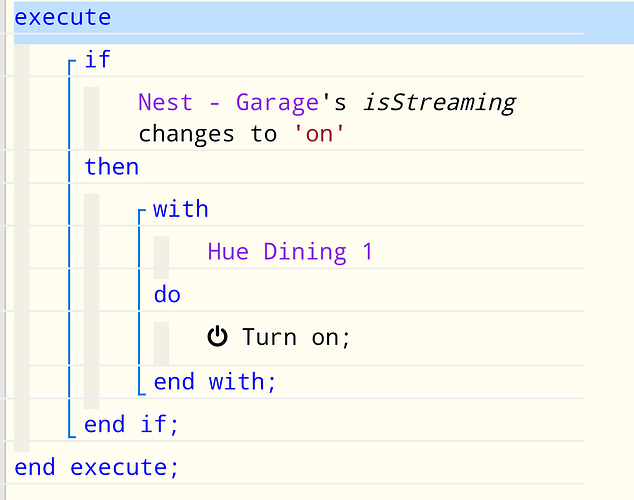Open the Hue Dining 1 device

[x=290, y=252]
